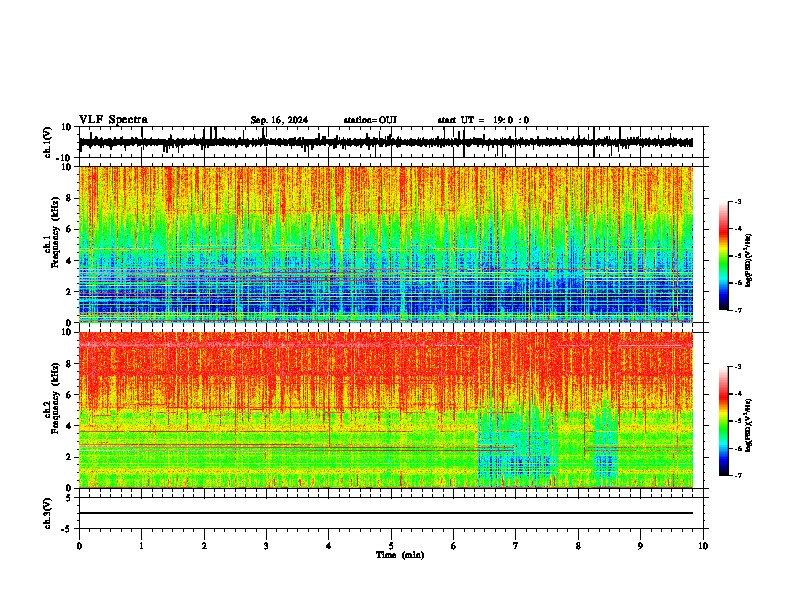
Task: Click the "8" minute tick on time axis
Action: click(578, 546)
